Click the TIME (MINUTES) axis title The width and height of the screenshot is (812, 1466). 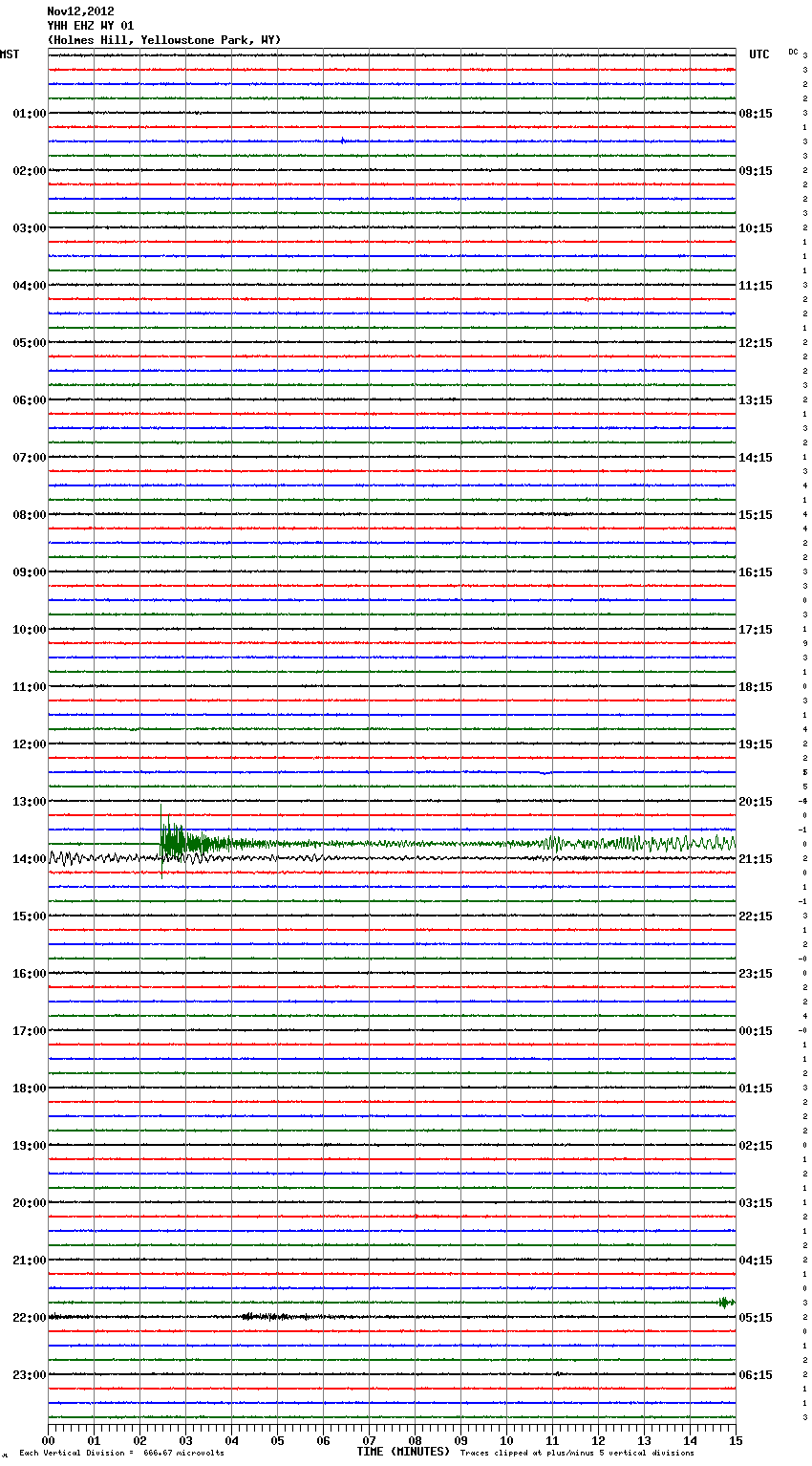pyautogui.click(x=403, y=1452)
